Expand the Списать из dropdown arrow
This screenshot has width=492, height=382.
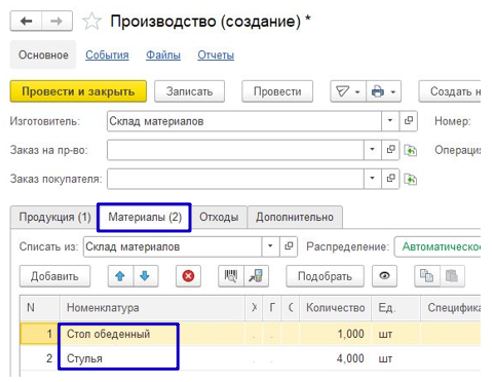coord(270,247)
